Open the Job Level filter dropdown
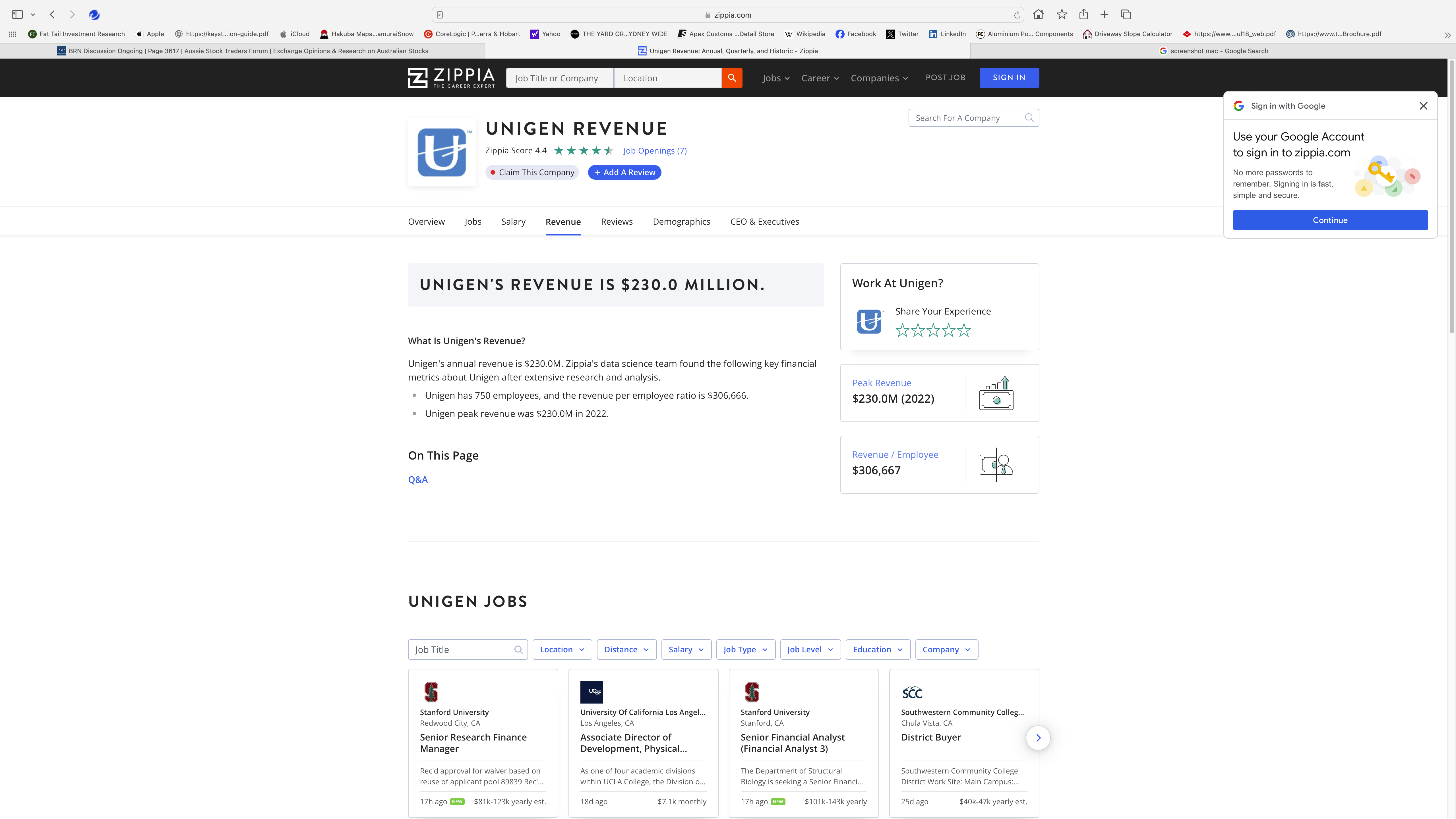Screen dimensions: 1456x819 [x=810, y=650]
